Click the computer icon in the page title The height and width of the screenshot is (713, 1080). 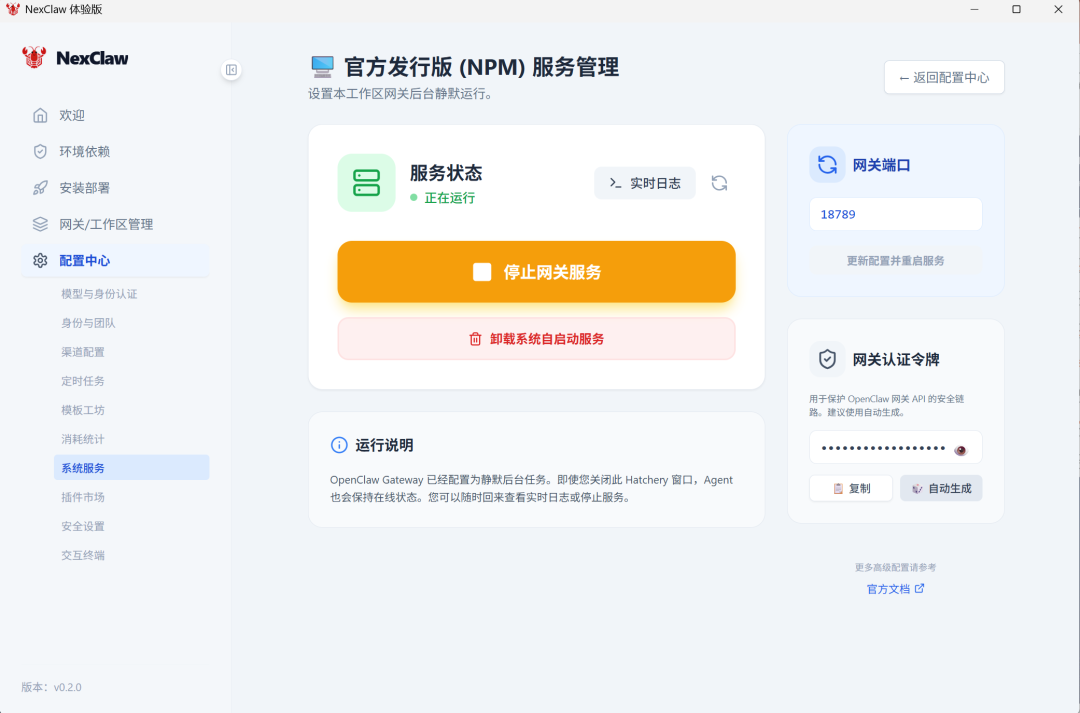[x=322, y=67]
